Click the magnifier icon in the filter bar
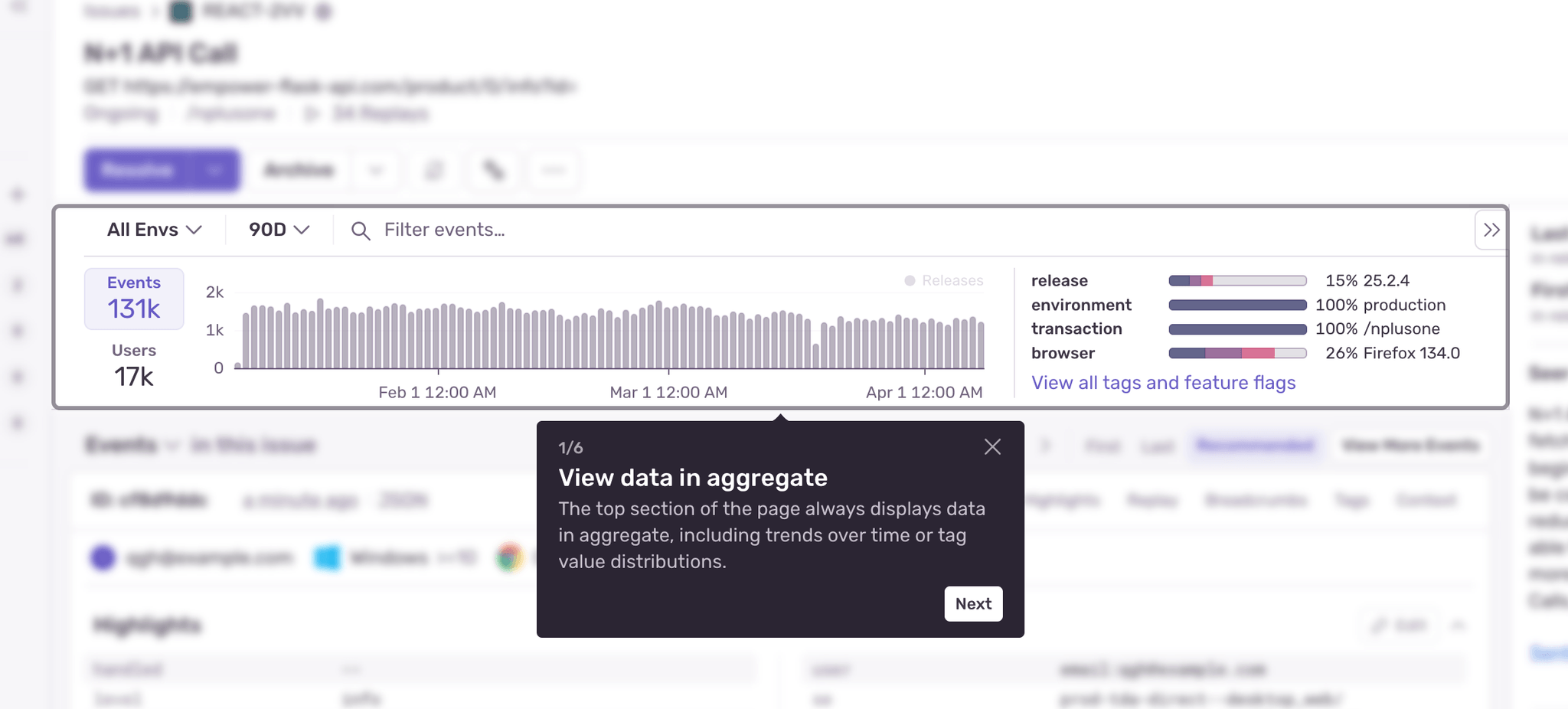This screenshot has width=1568, height=709. click(x=361, y=230)
